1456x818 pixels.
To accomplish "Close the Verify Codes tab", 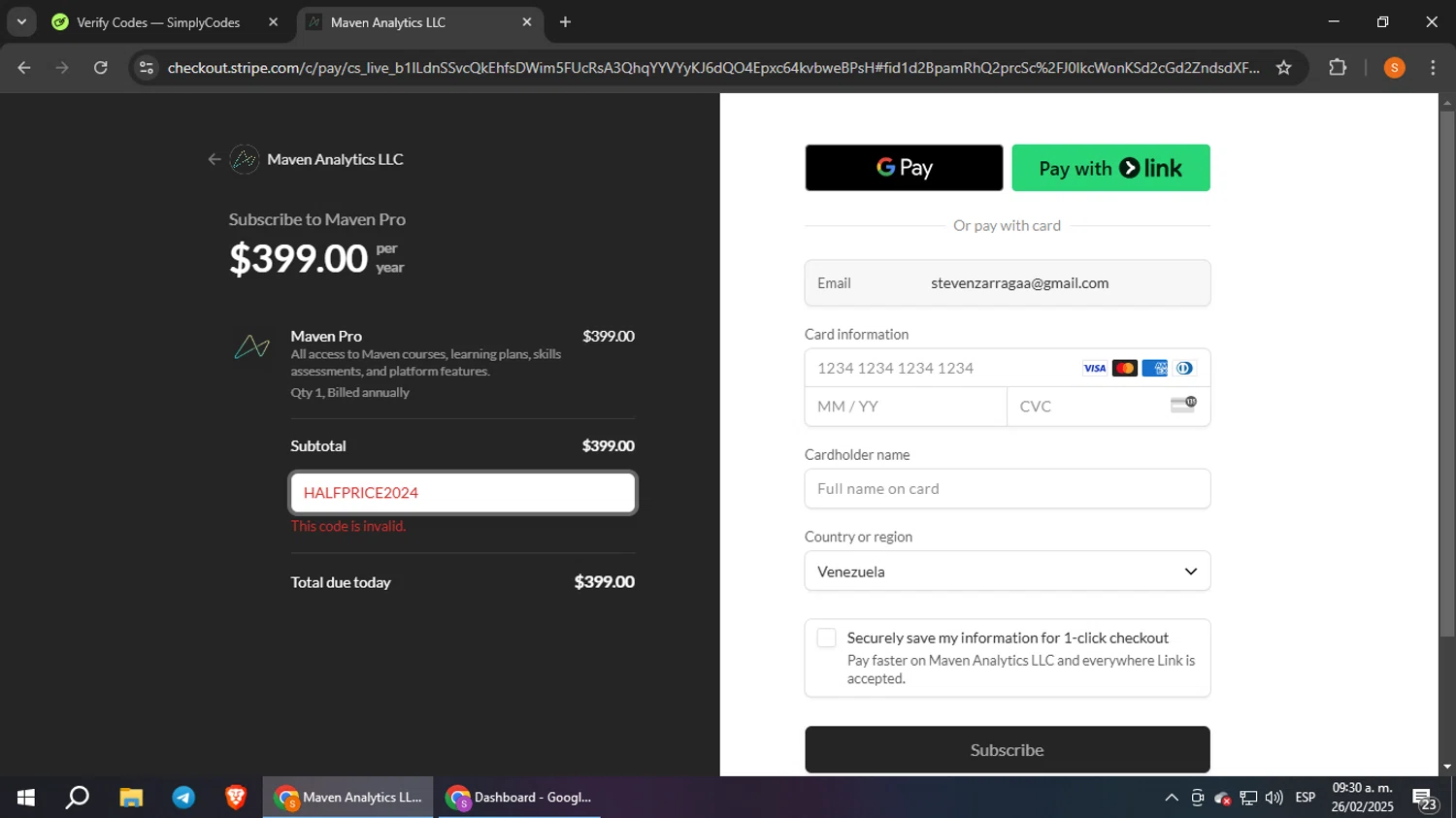I will [273, 22].
